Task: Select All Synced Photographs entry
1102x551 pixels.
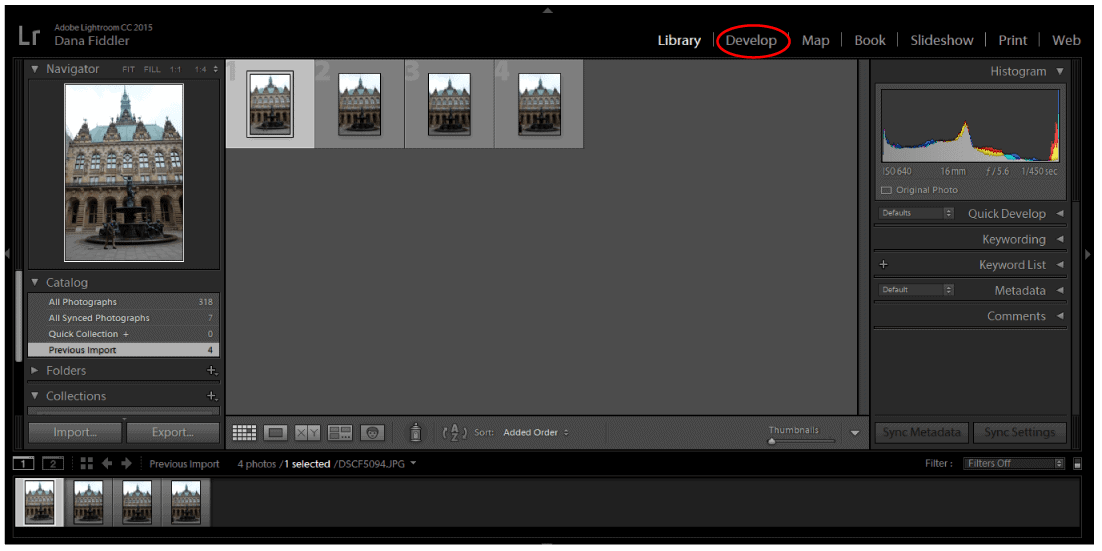Action: (x=124, y=318)
